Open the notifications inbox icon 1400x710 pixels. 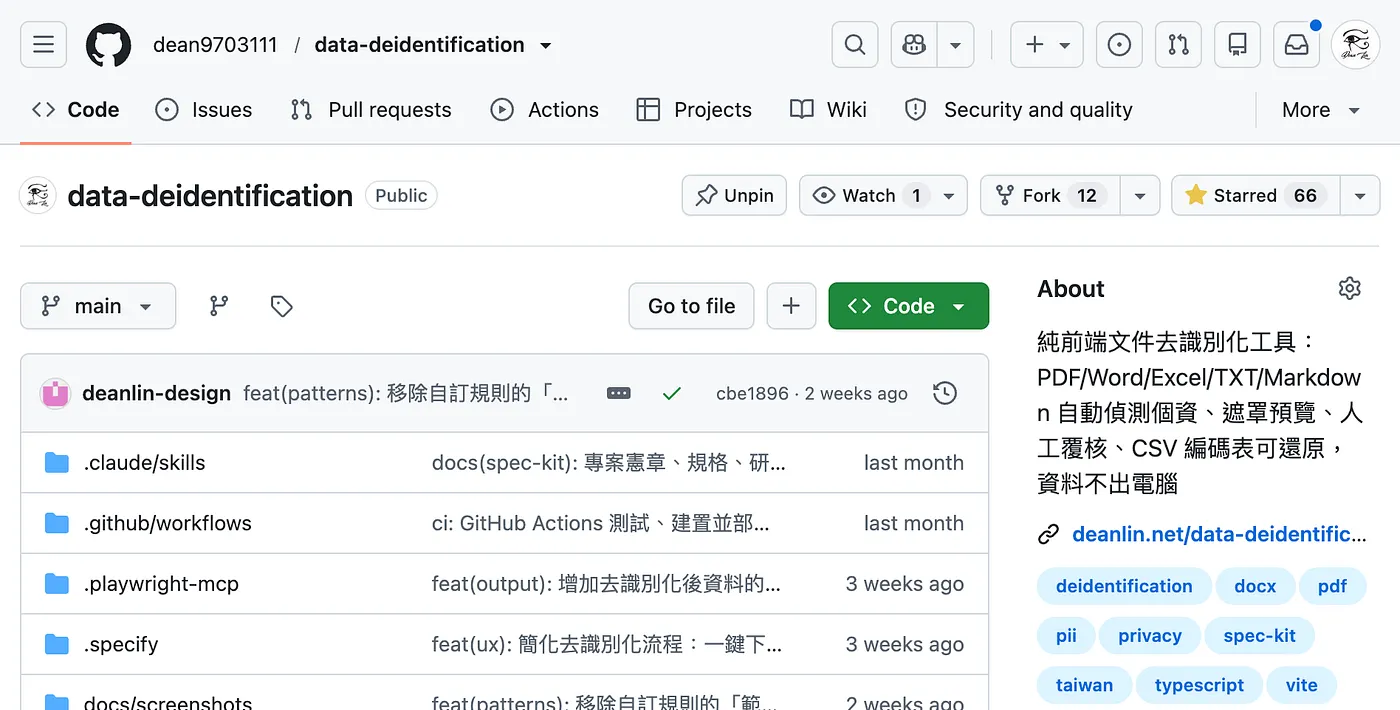(1296, 45)
